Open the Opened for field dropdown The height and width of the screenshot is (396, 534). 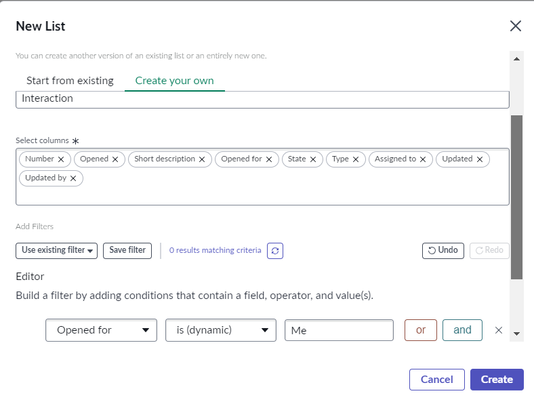pos(101,330)
